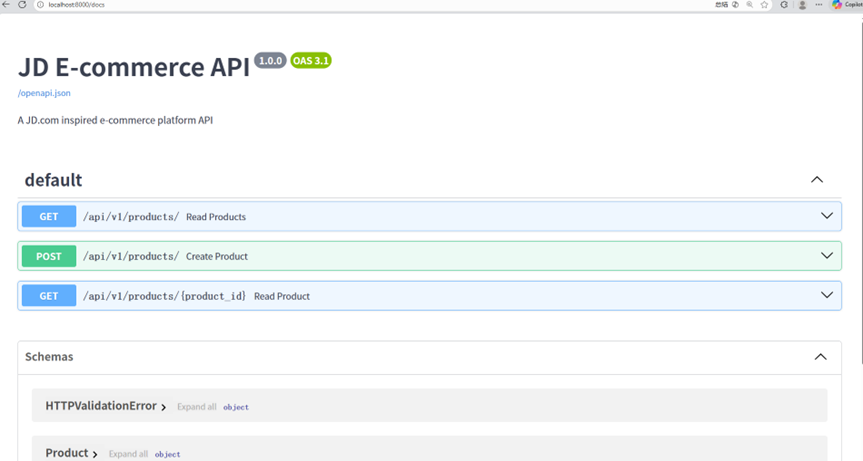Expand the POST Create Product endpoint arrow

coord(827,256)
